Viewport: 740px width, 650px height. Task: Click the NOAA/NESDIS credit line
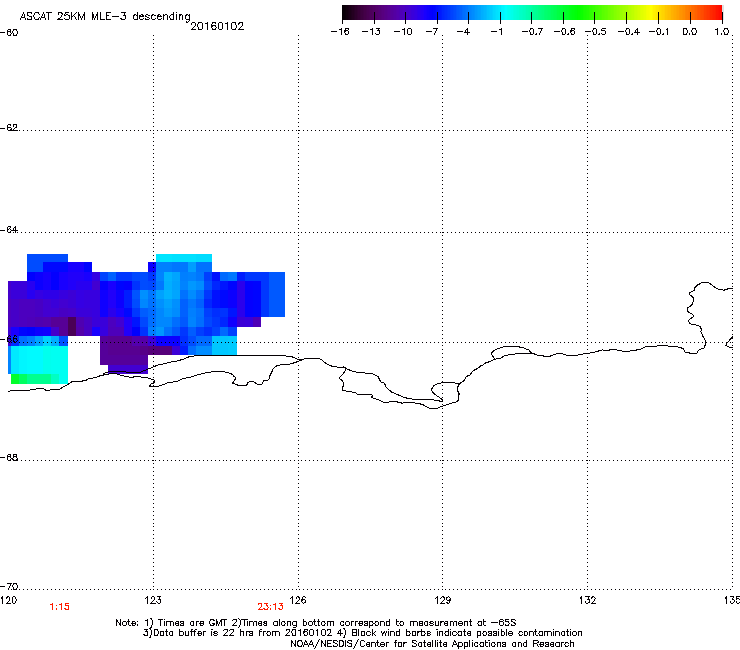[x=432, y=644]
